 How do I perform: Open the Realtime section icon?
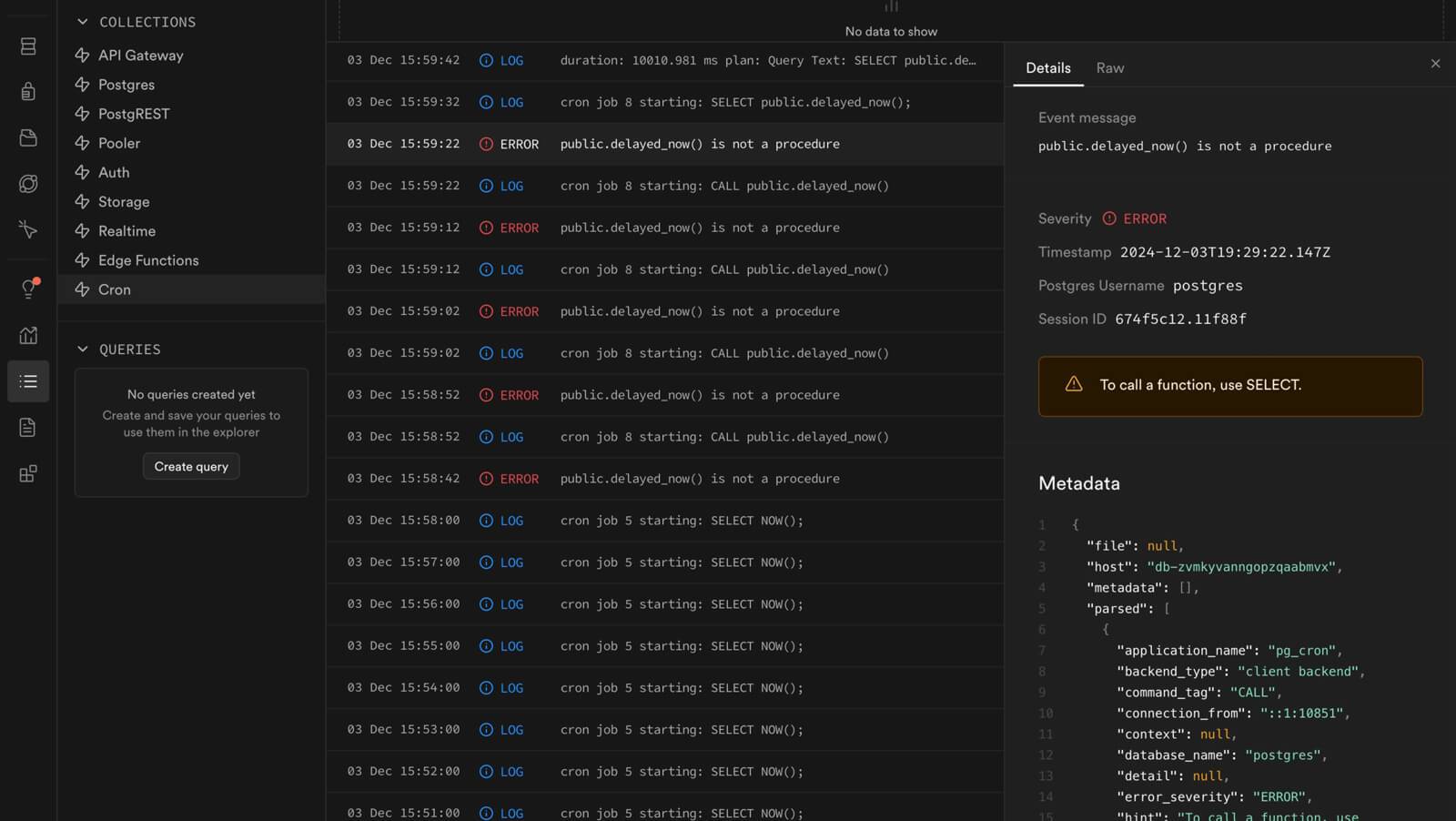click(x=28, y=183)
